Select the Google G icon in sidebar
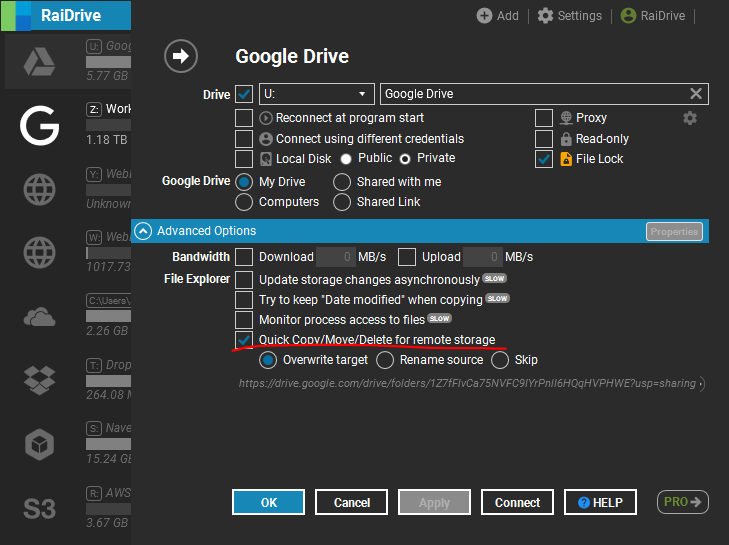This screenshot has width=729, height=545. click(x=39, y=125)
